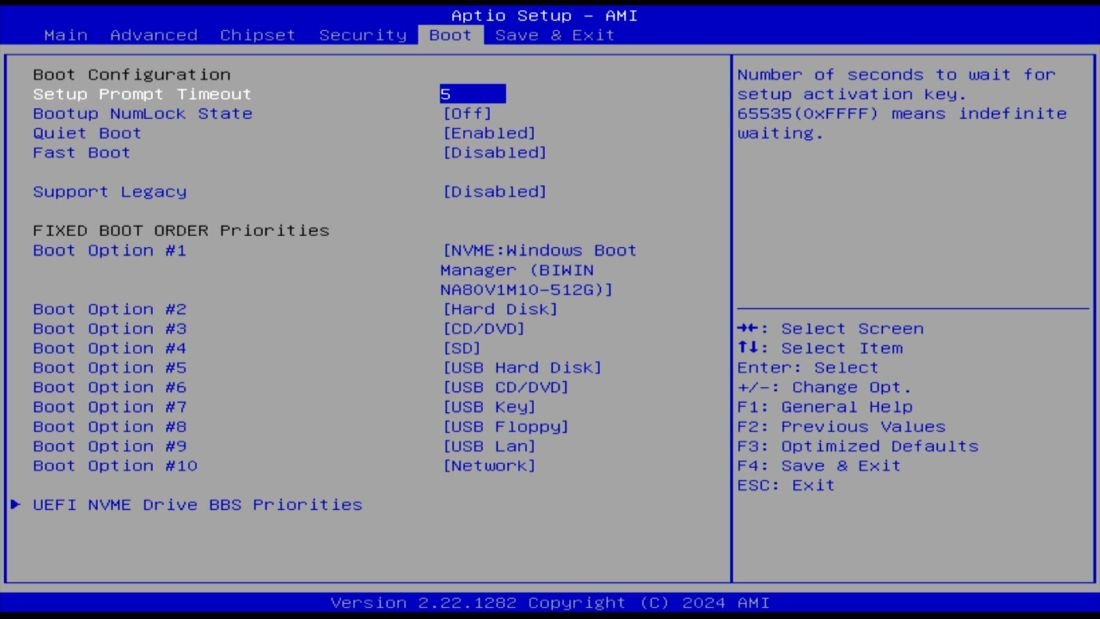Click the F1: General Help hint
The height and width of the screenshot is (619, 1100).
[825, 407]
